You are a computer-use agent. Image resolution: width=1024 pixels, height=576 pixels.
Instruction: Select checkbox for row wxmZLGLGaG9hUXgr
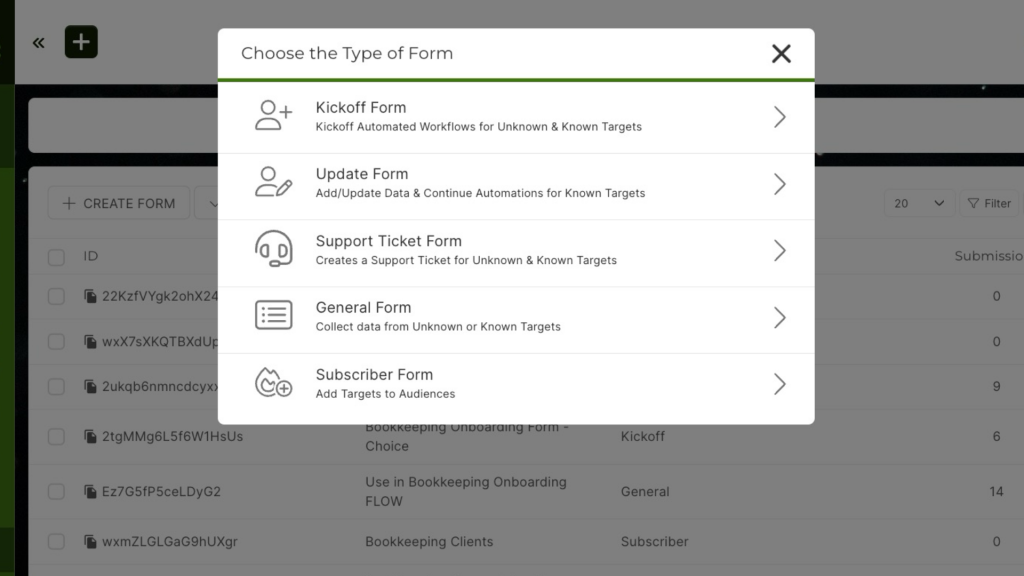point(56,542)
